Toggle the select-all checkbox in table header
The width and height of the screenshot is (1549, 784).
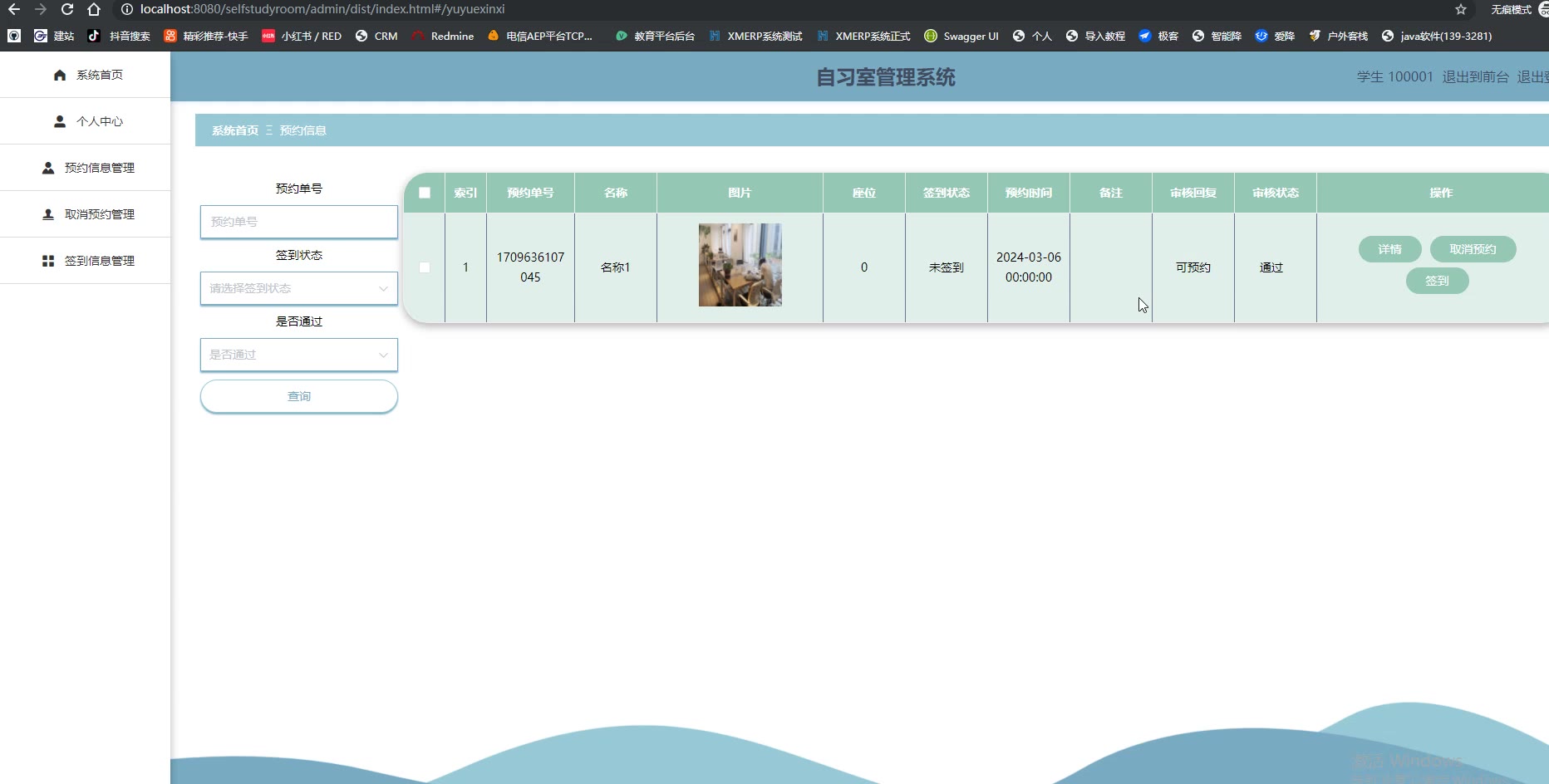425,193
